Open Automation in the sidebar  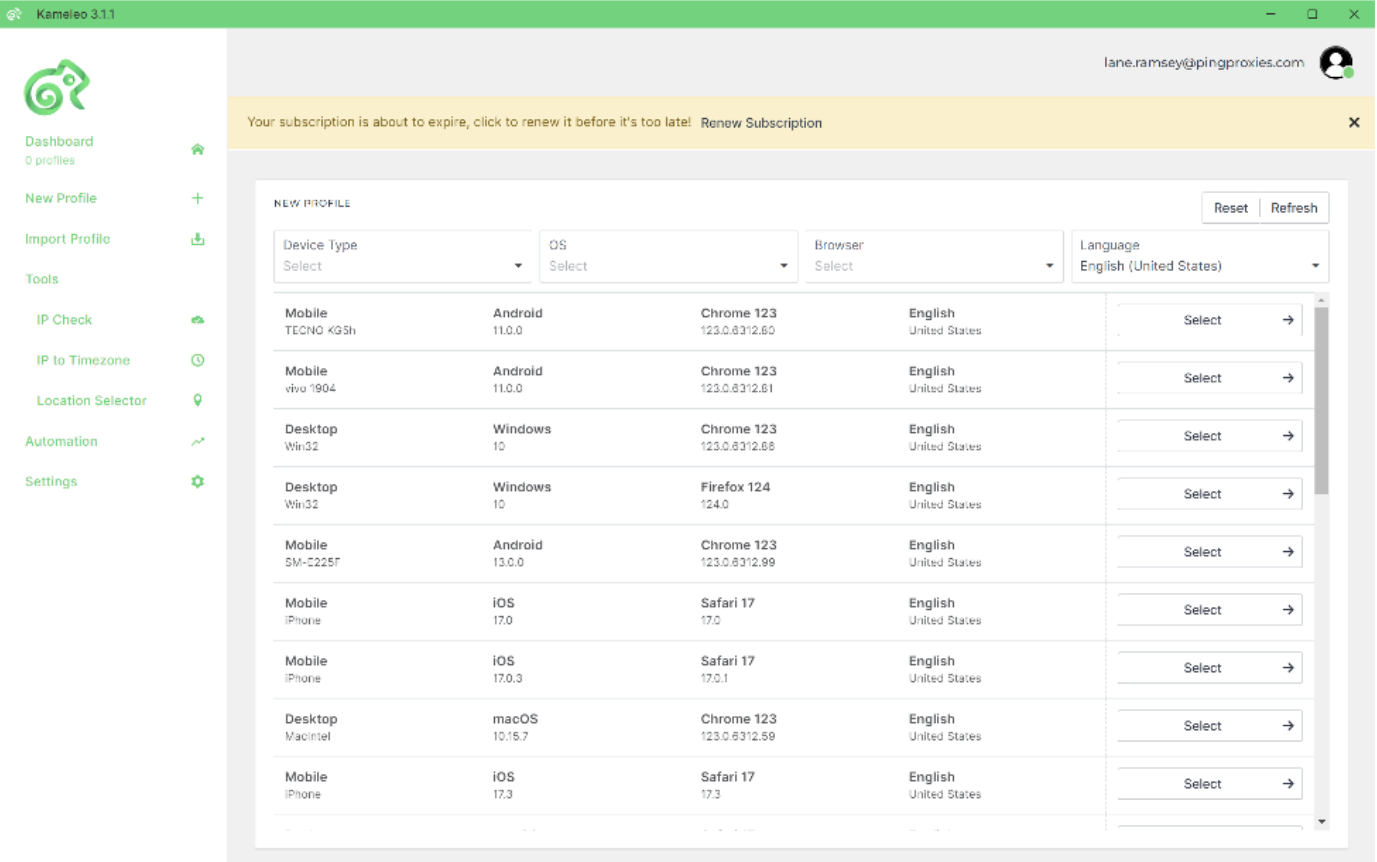click(x=61, y=441)
